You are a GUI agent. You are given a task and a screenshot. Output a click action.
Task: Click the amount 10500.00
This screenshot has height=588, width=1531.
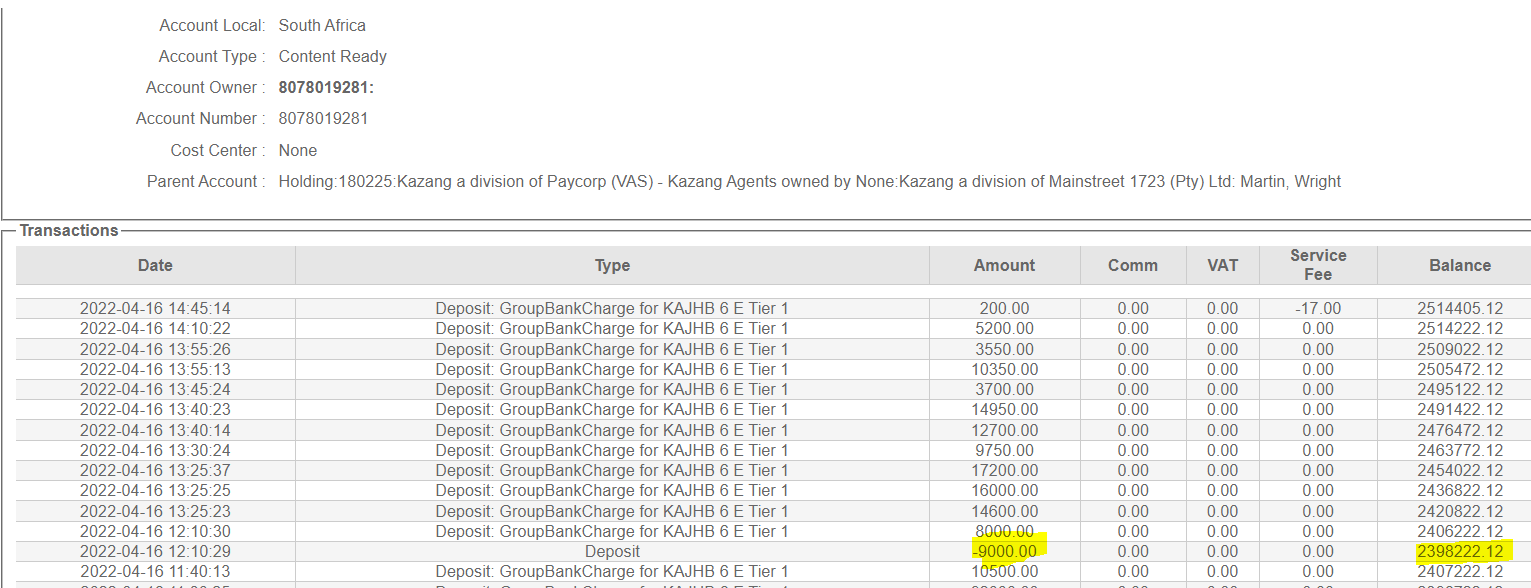click(x=1004, y=572)
